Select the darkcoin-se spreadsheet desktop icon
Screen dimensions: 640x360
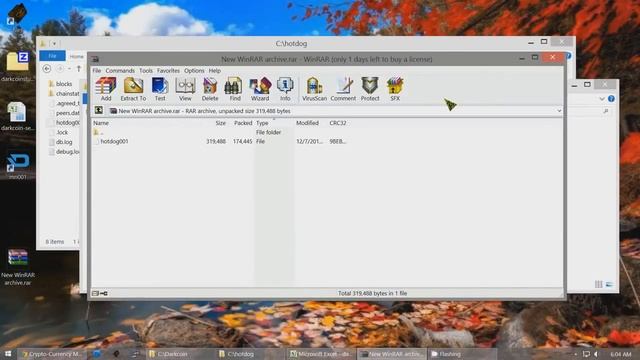(x=18, y=116)
